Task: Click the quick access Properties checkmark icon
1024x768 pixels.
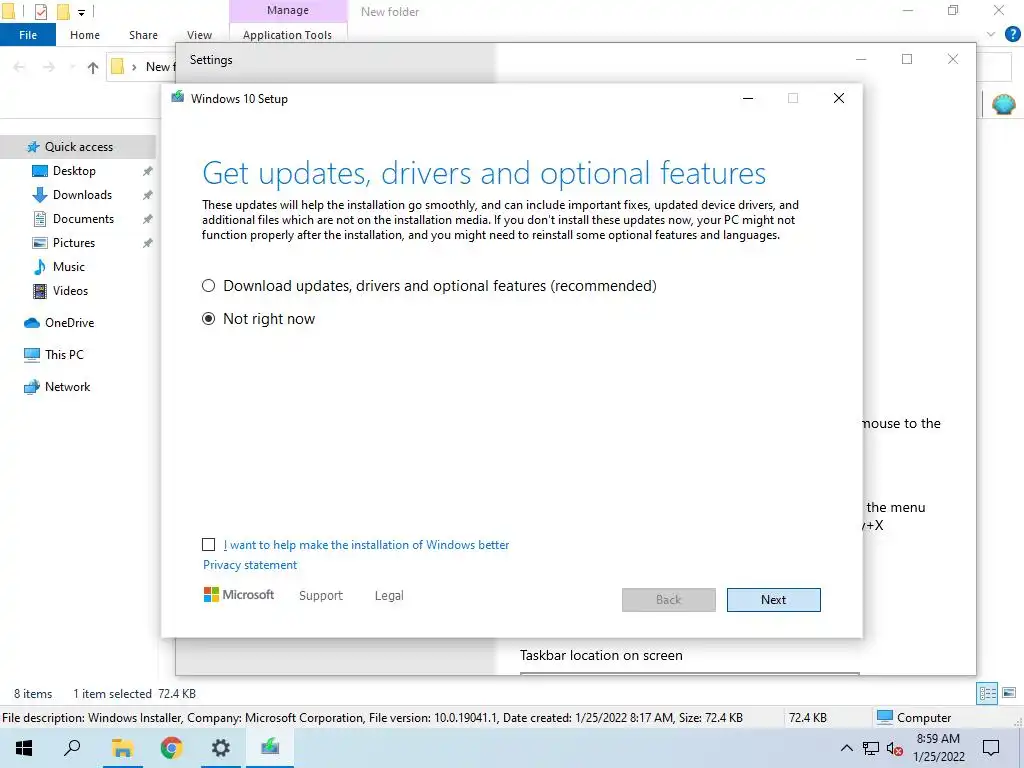Action: 40,11
